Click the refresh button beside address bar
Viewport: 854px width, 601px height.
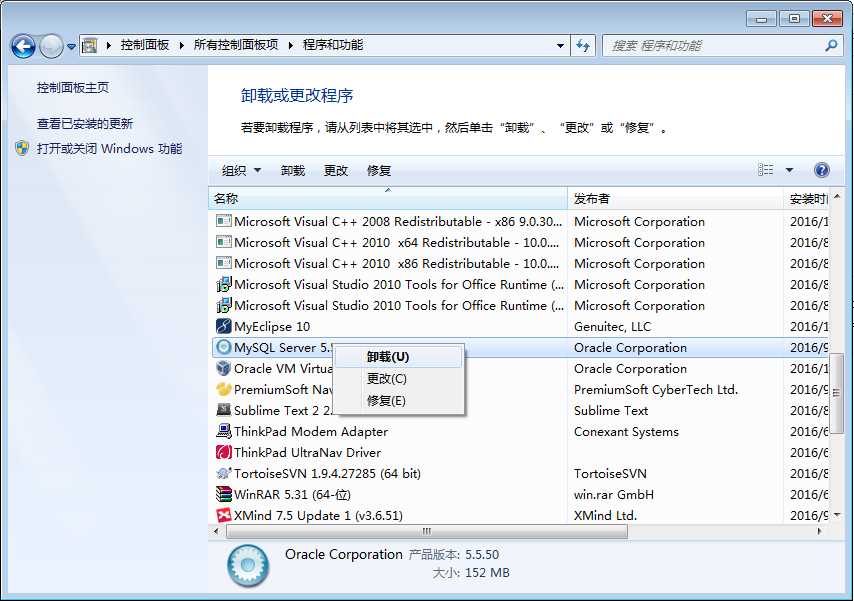pos(583,46)
